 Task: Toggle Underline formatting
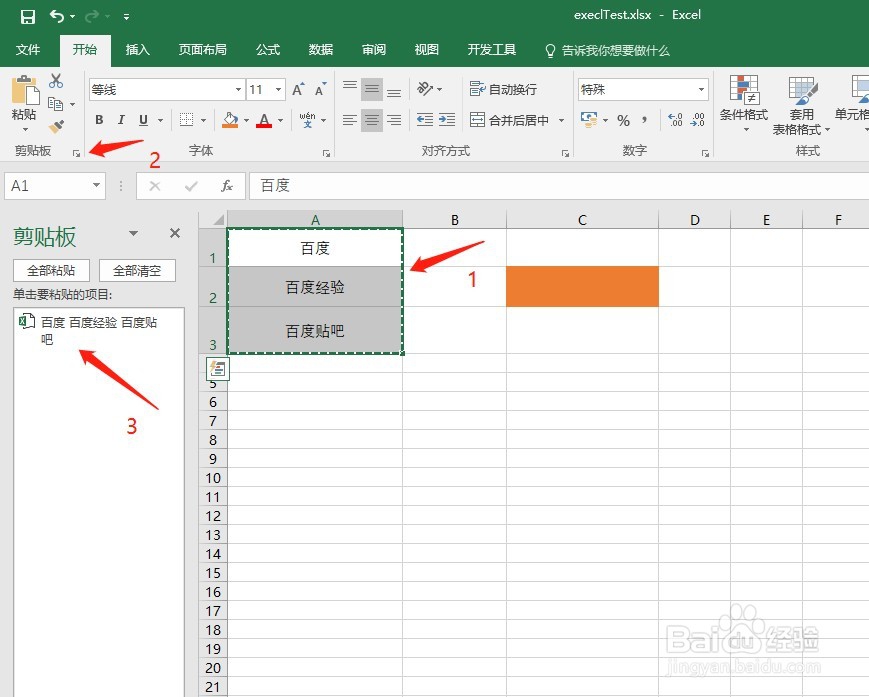click(144, 120)
